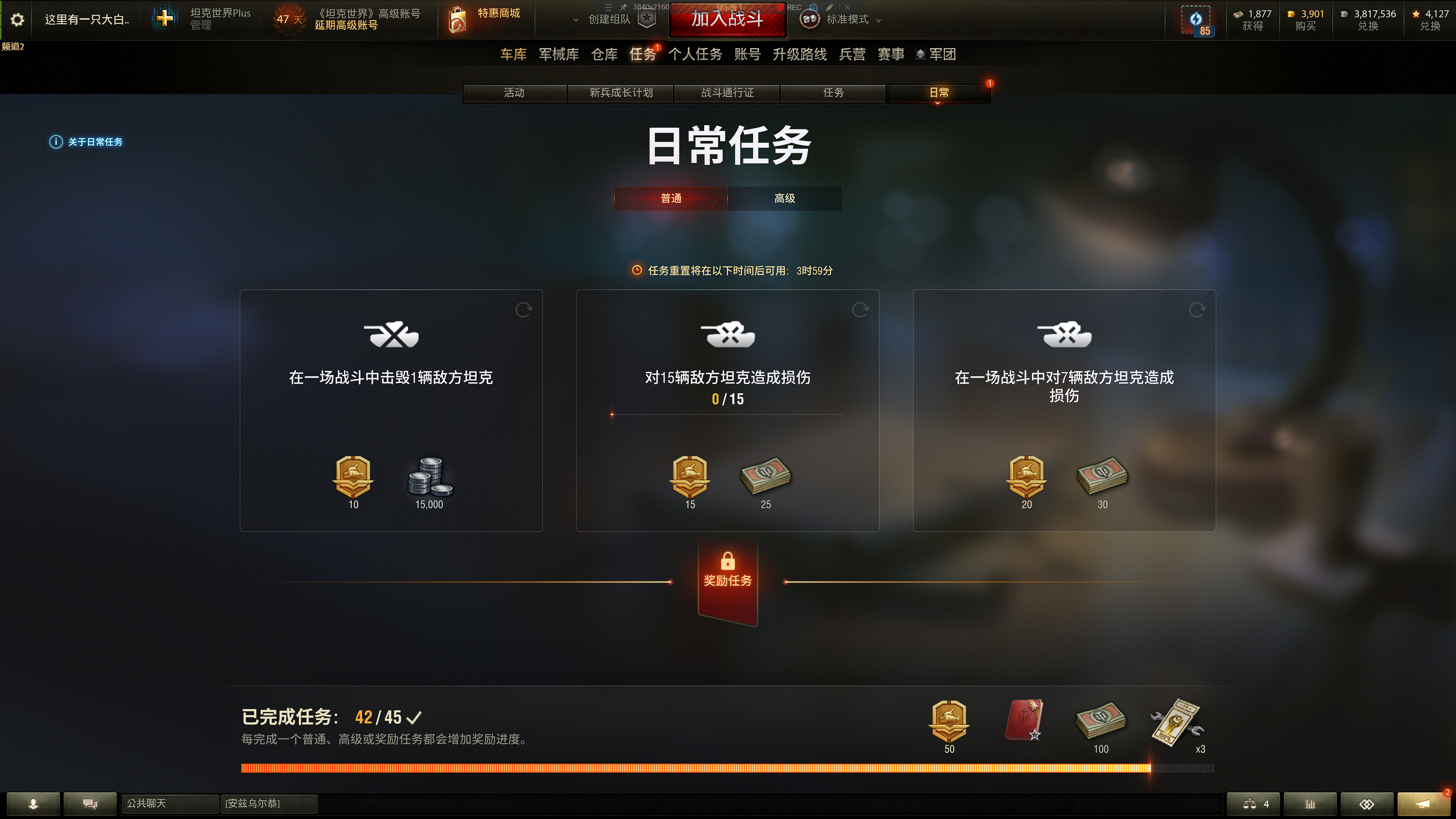This screenshot has height=819, width=1456.
Task: Open the contacts icon in bottom bar
Action: pyautogui.click(x=33, y=804)
